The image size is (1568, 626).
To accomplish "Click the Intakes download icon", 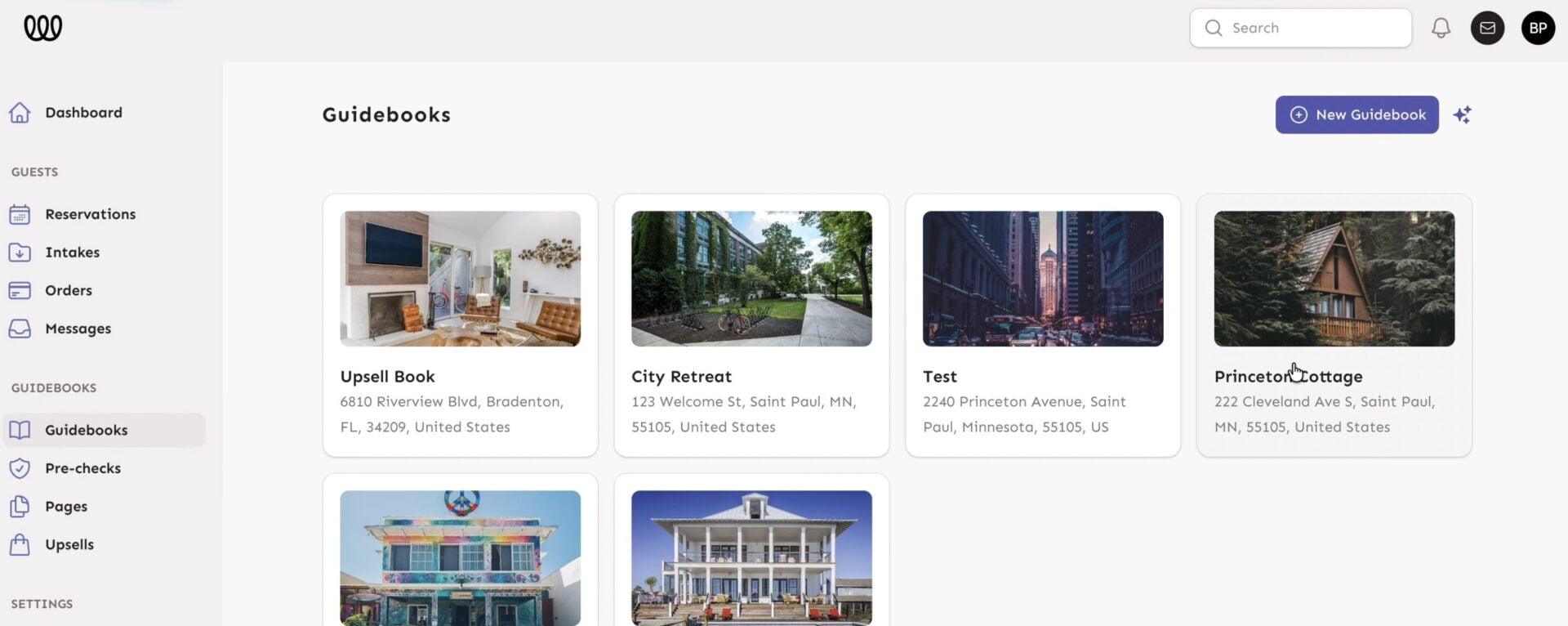I will (x=20, y=253).
